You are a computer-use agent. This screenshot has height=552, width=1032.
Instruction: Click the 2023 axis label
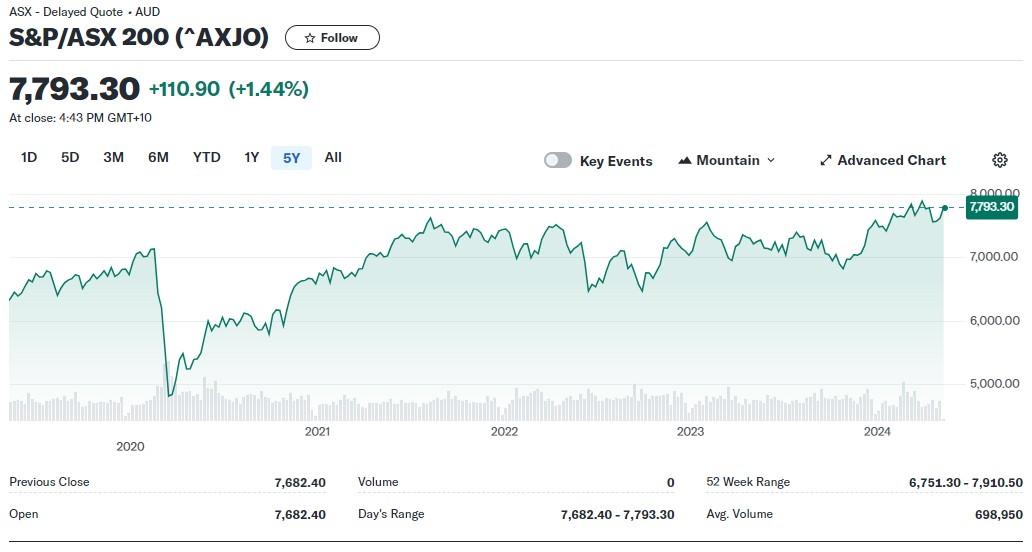pos(690,432)
